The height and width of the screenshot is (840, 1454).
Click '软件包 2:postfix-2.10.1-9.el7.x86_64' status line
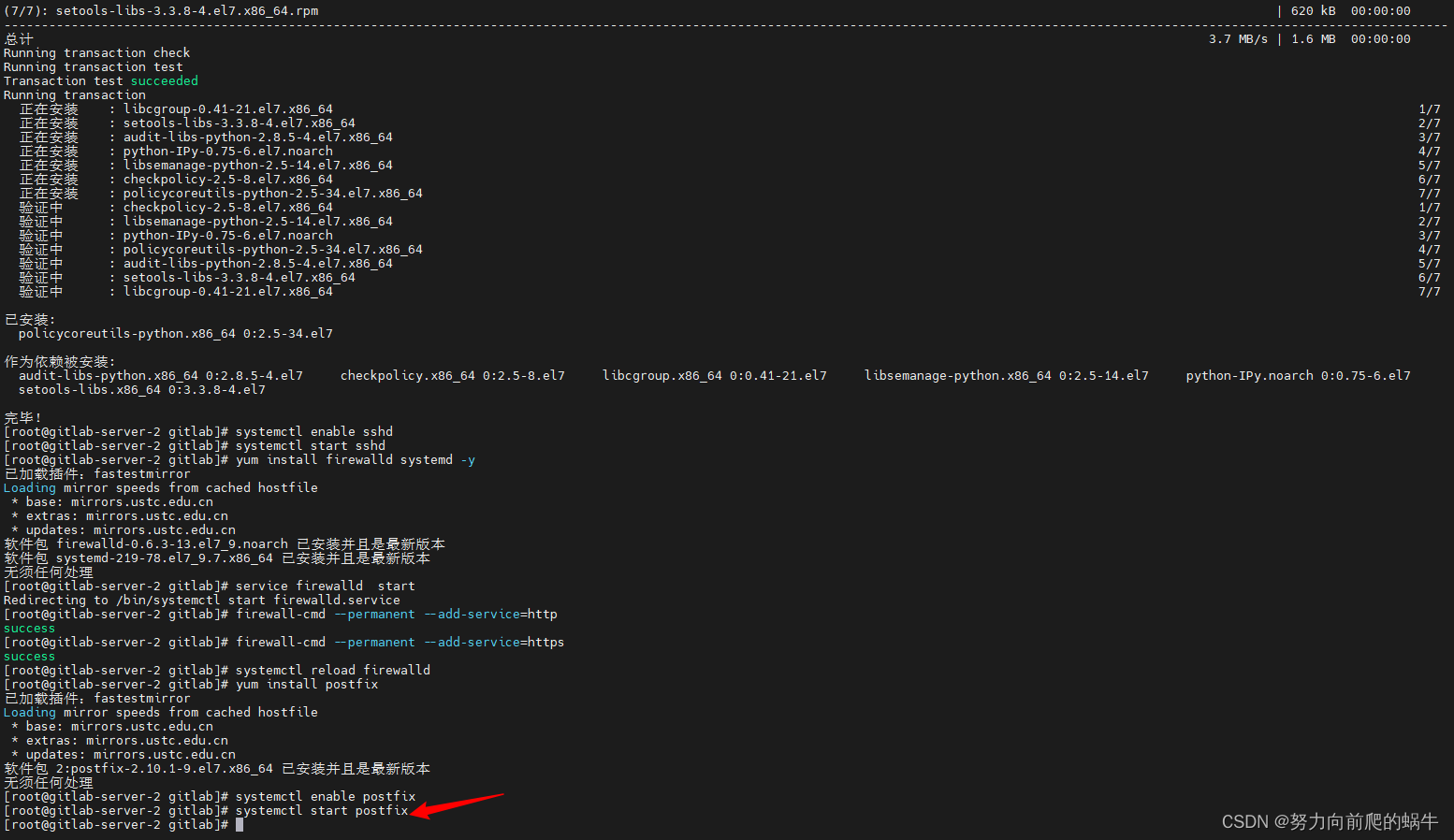tap(217, 769)
